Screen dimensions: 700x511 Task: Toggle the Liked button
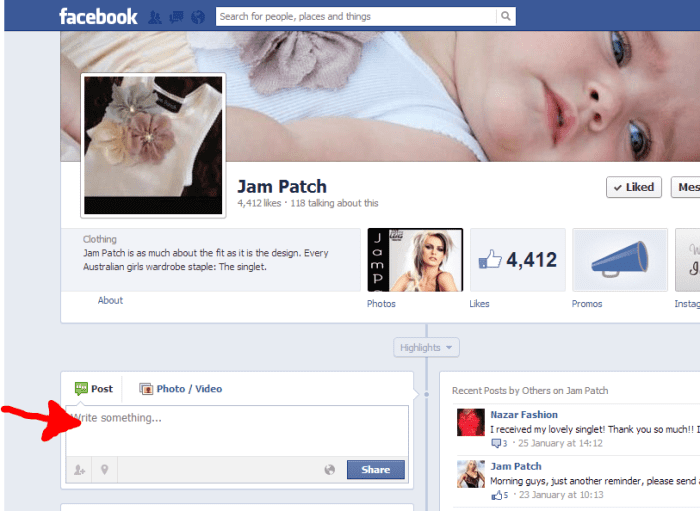pyautogui.click(x=634, y=187)
